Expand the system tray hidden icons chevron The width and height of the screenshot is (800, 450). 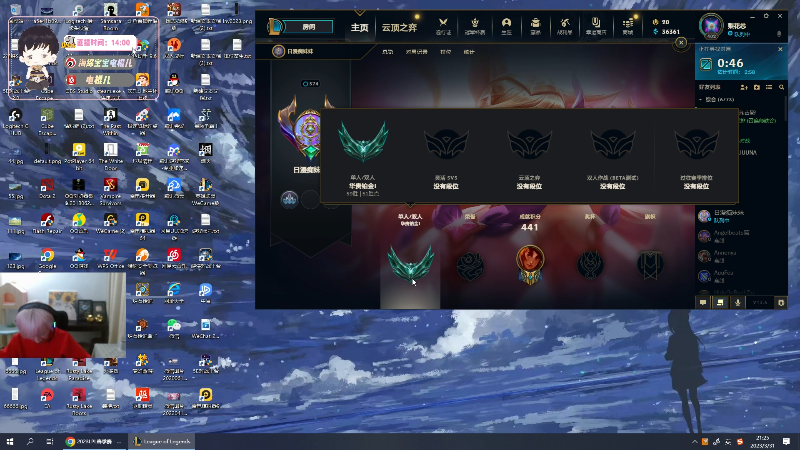(x=694, y=442)
